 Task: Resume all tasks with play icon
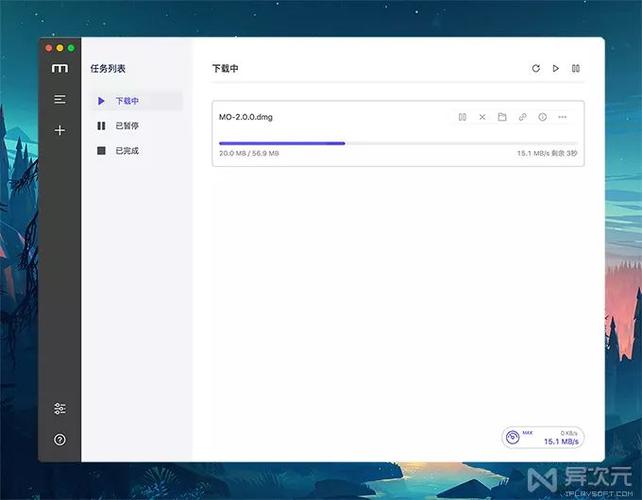click(556, 68)
